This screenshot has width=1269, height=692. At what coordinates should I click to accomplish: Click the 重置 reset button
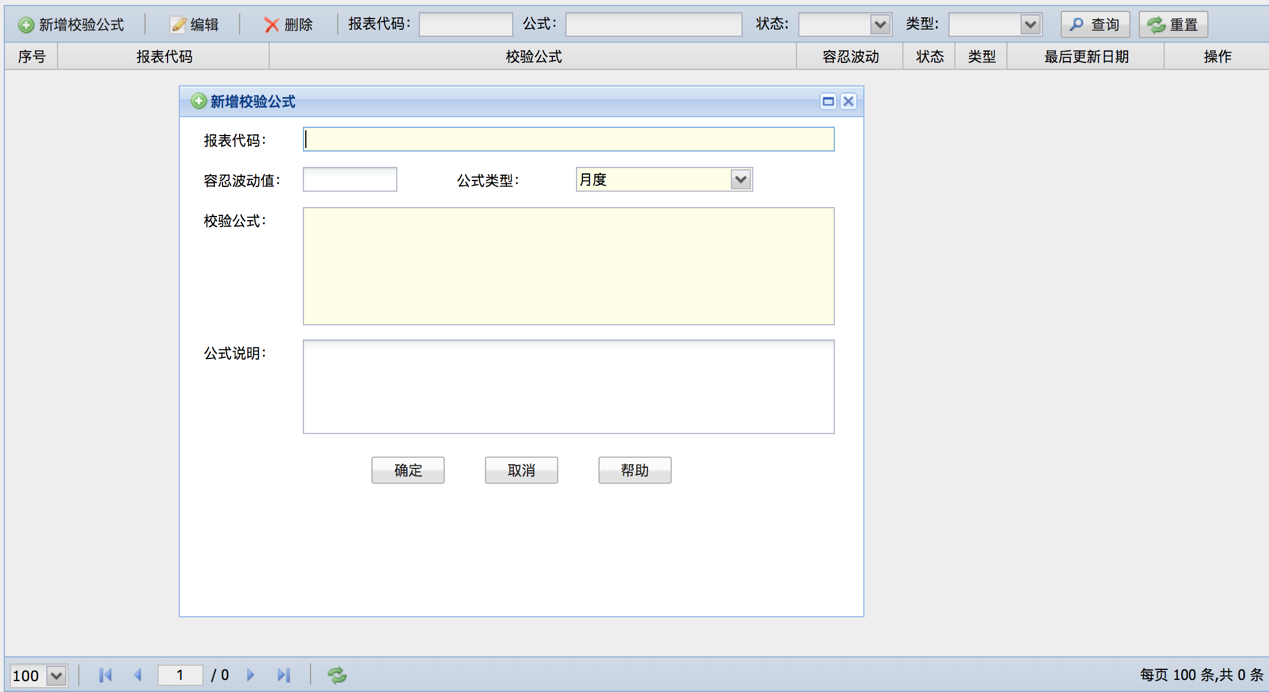click(x=1173, y=25)
